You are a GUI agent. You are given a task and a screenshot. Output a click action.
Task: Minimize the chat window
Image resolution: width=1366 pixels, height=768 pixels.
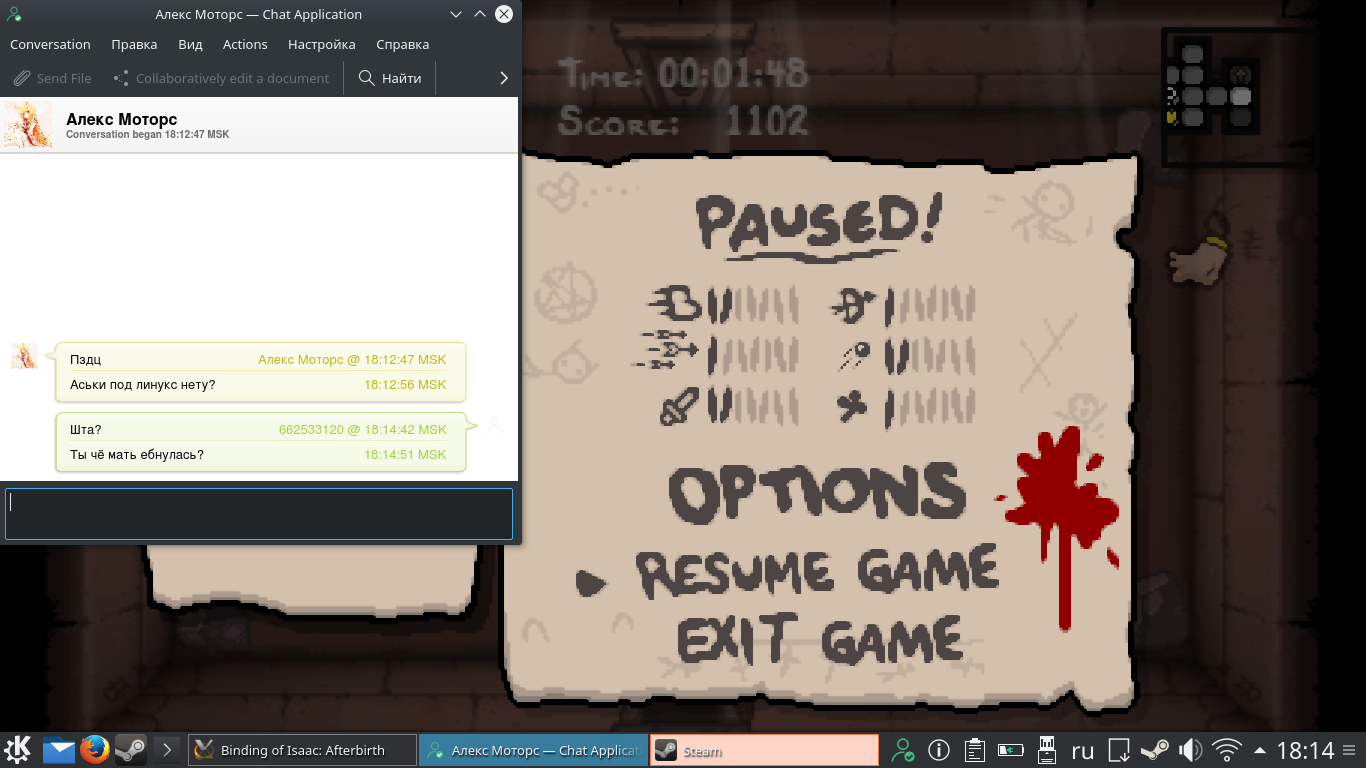456,14
